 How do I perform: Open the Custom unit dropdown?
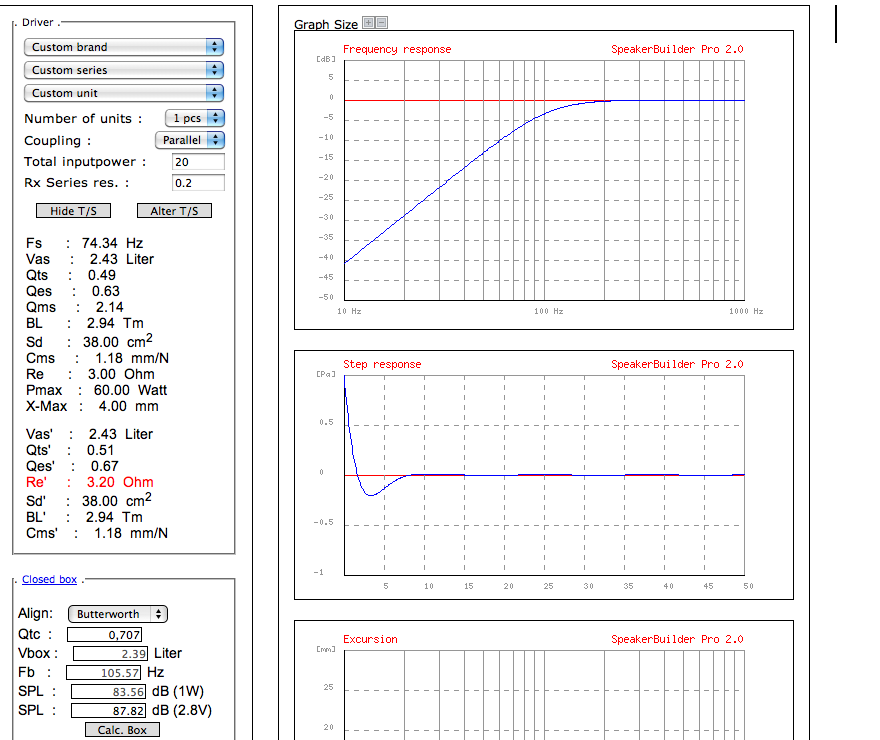coord(124,93)
